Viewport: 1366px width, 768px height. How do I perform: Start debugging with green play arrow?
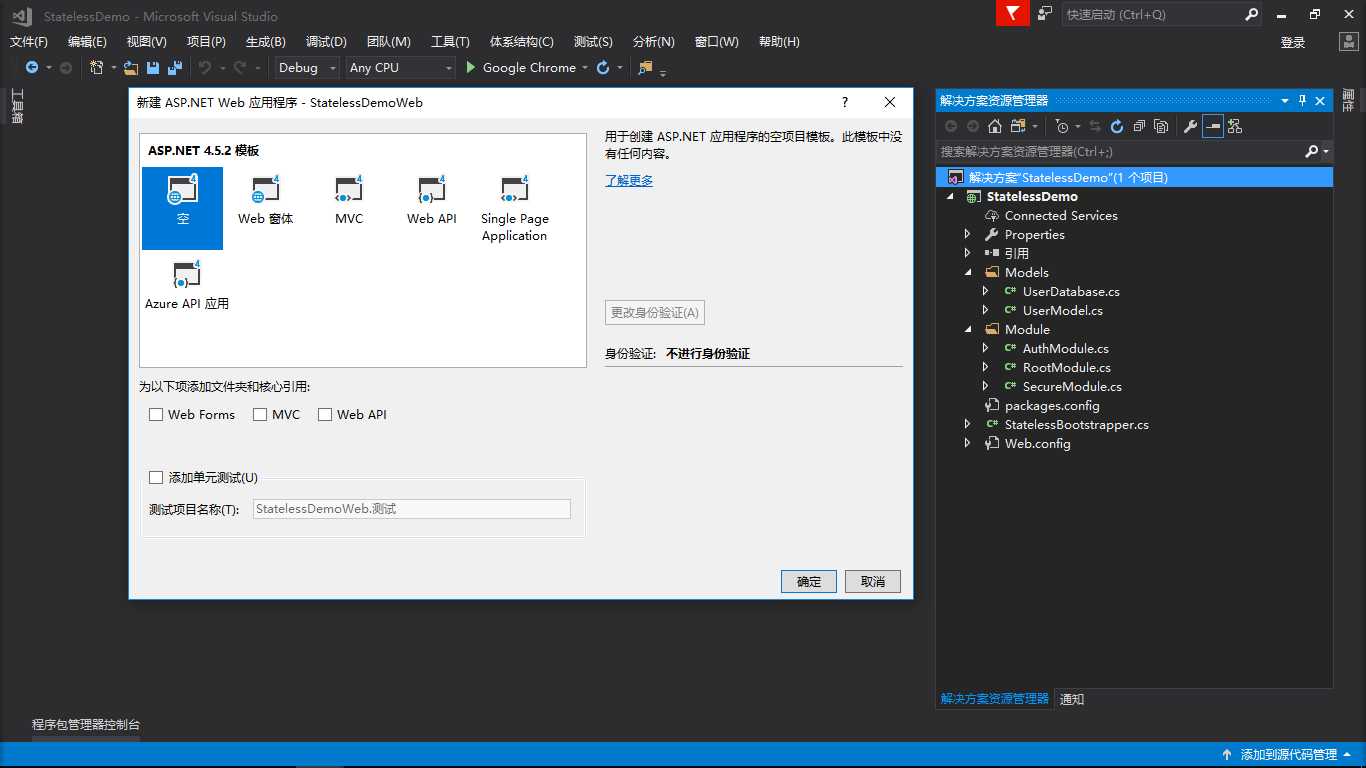471,68
